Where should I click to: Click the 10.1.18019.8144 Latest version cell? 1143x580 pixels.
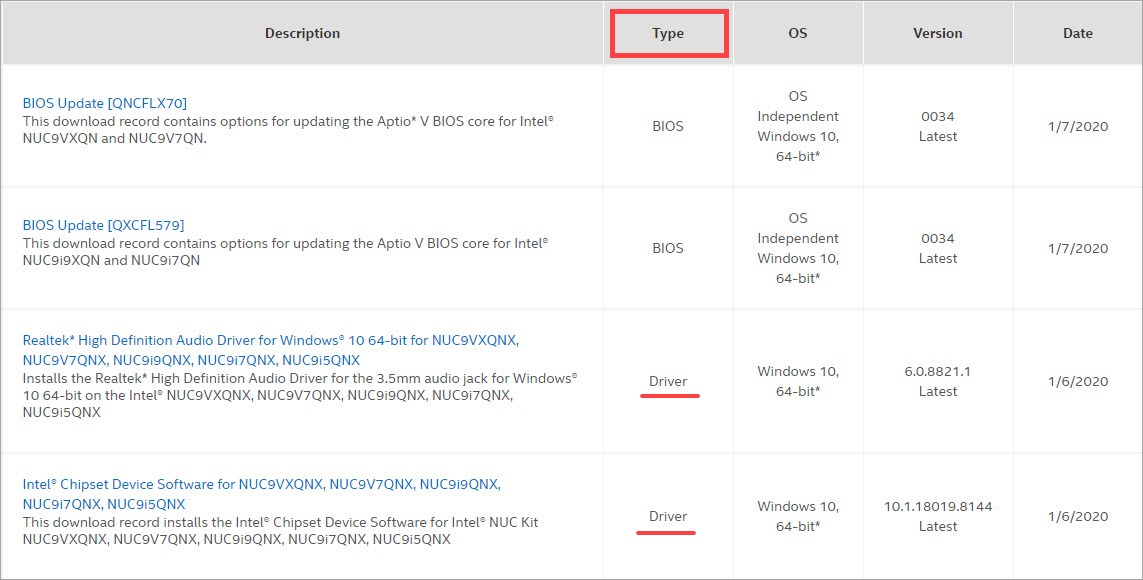pos(938,517)
